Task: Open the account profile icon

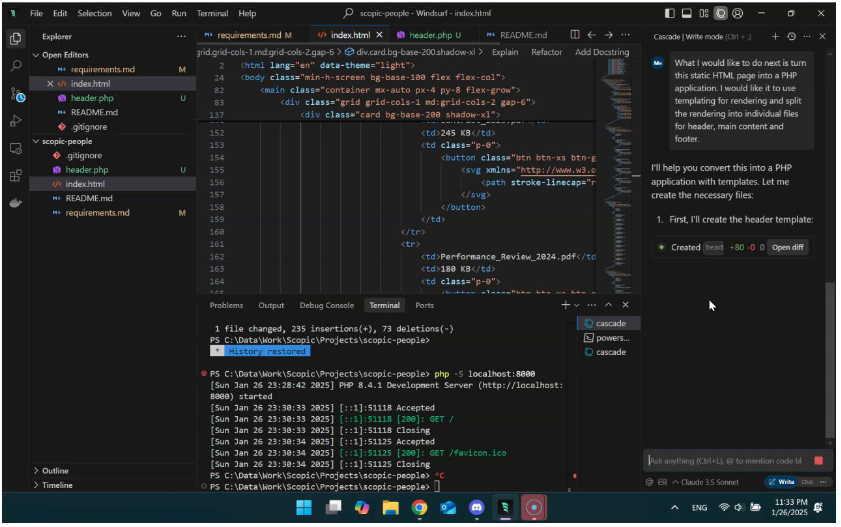Action: point(738,13)
